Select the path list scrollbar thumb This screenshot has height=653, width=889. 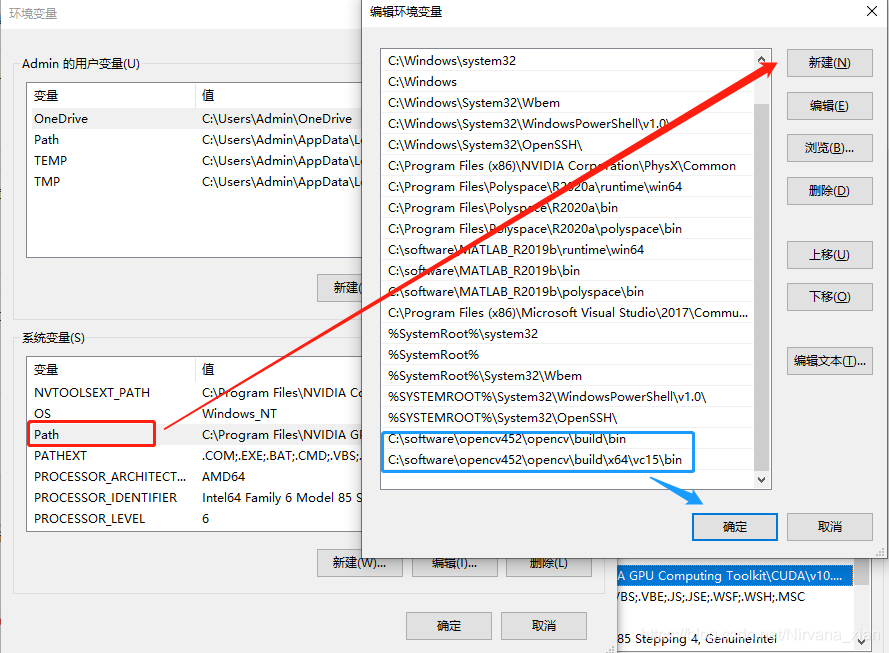click(761, 286)
